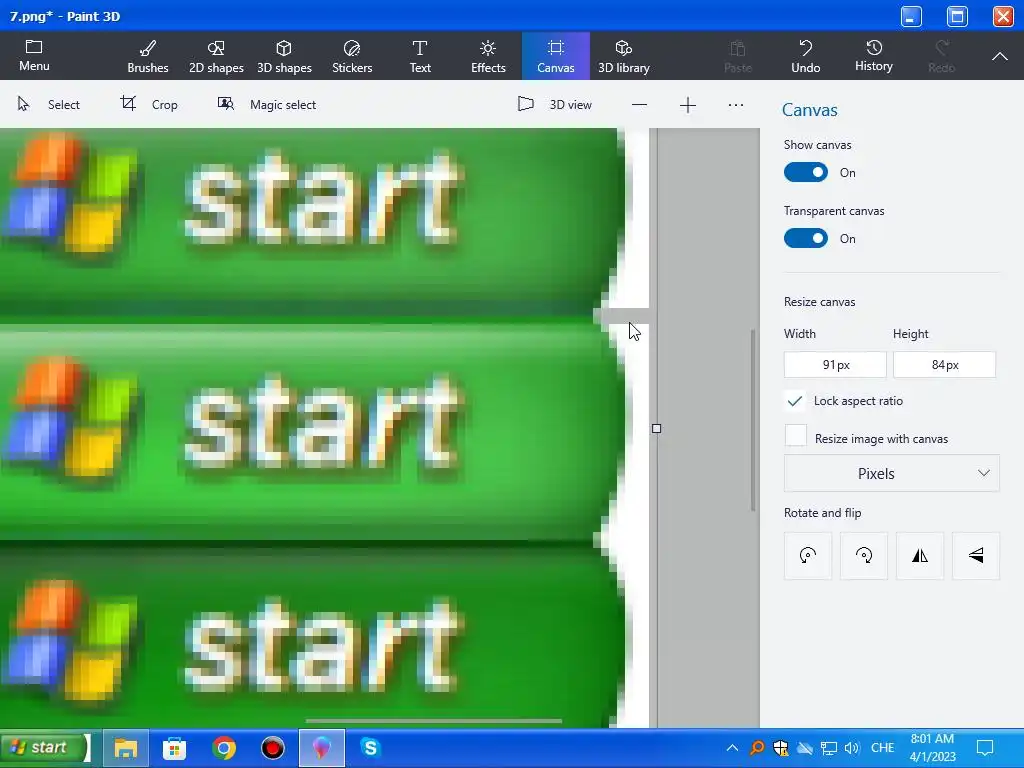This screenshot has height=768, width=1024.
Task: Rotate canvas right 90 degrees
Action: click(864, 556)
